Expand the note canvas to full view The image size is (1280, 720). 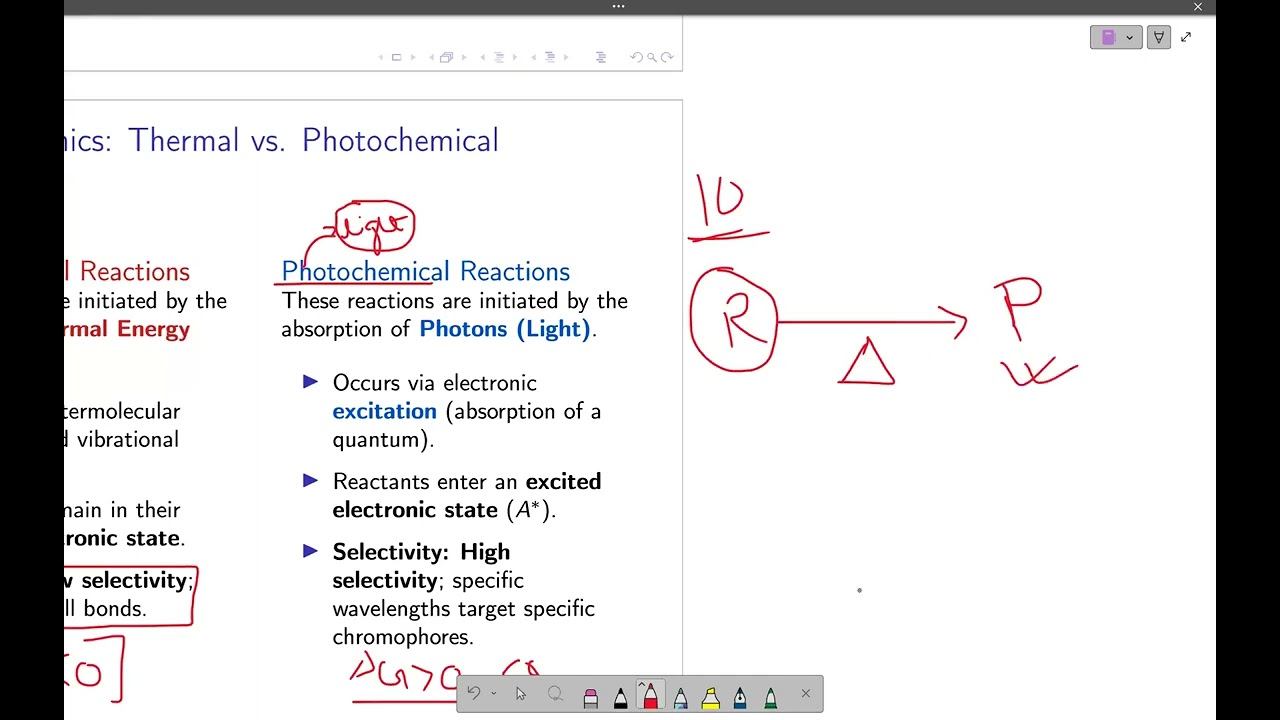pos(1186,37)
